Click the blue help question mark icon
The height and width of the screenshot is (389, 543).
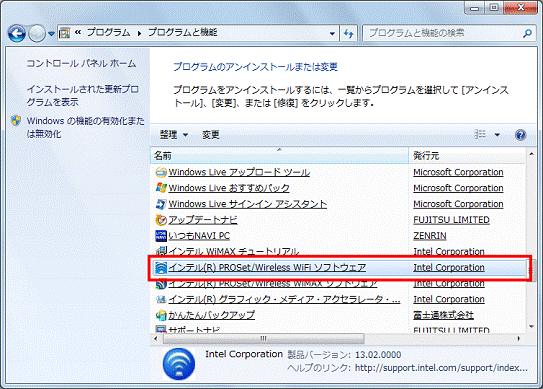[x=520, y=135]
